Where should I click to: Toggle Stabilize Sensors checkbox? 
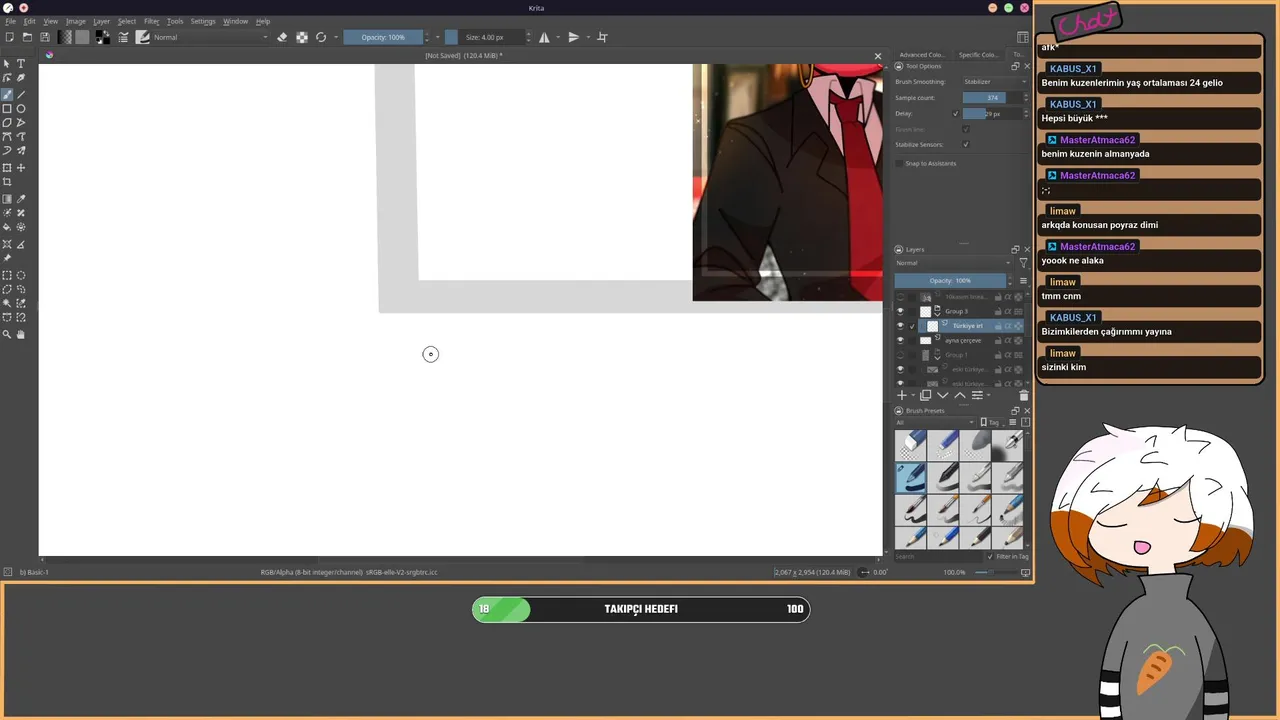pyautogui.click(x=965, y=145)
